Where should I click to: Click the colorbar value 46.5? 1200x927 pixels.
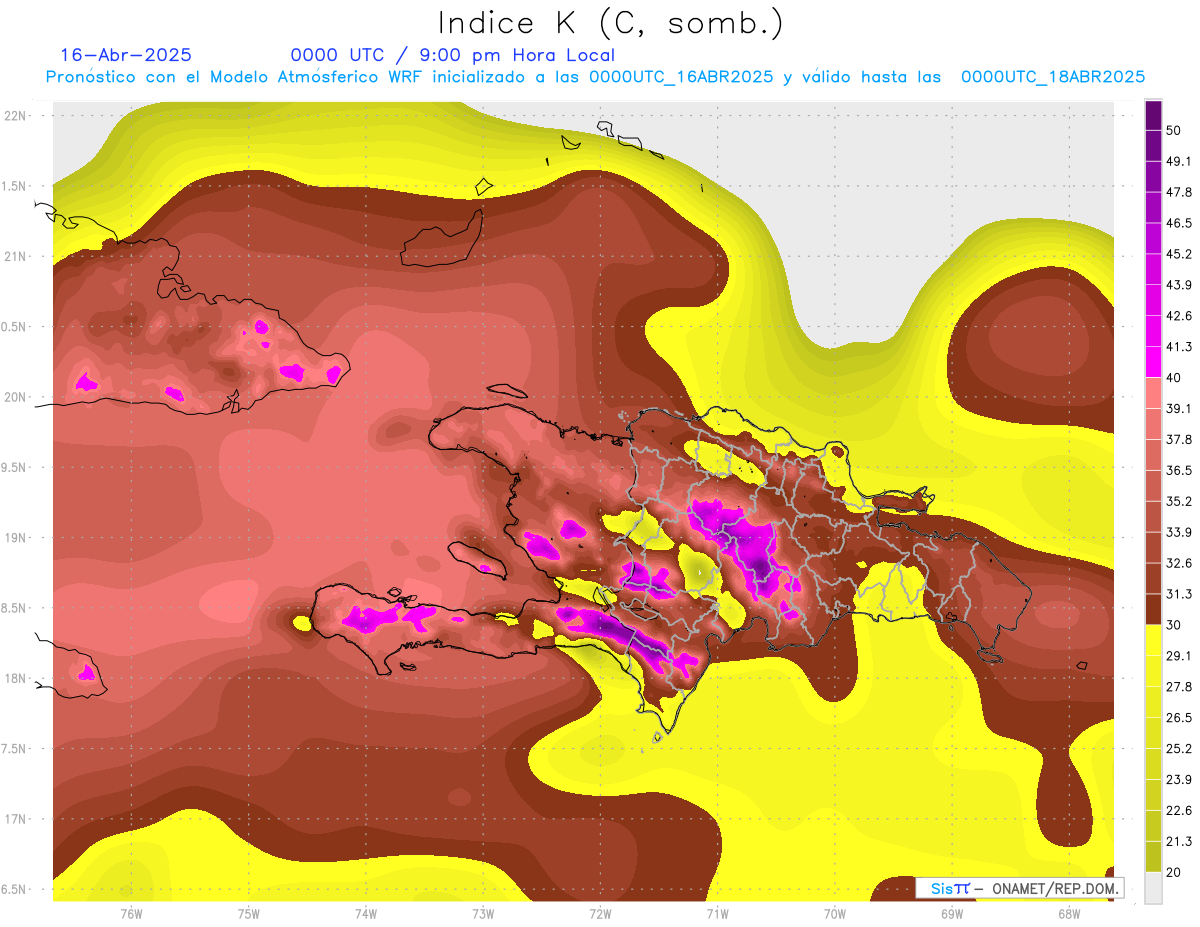1178,223
